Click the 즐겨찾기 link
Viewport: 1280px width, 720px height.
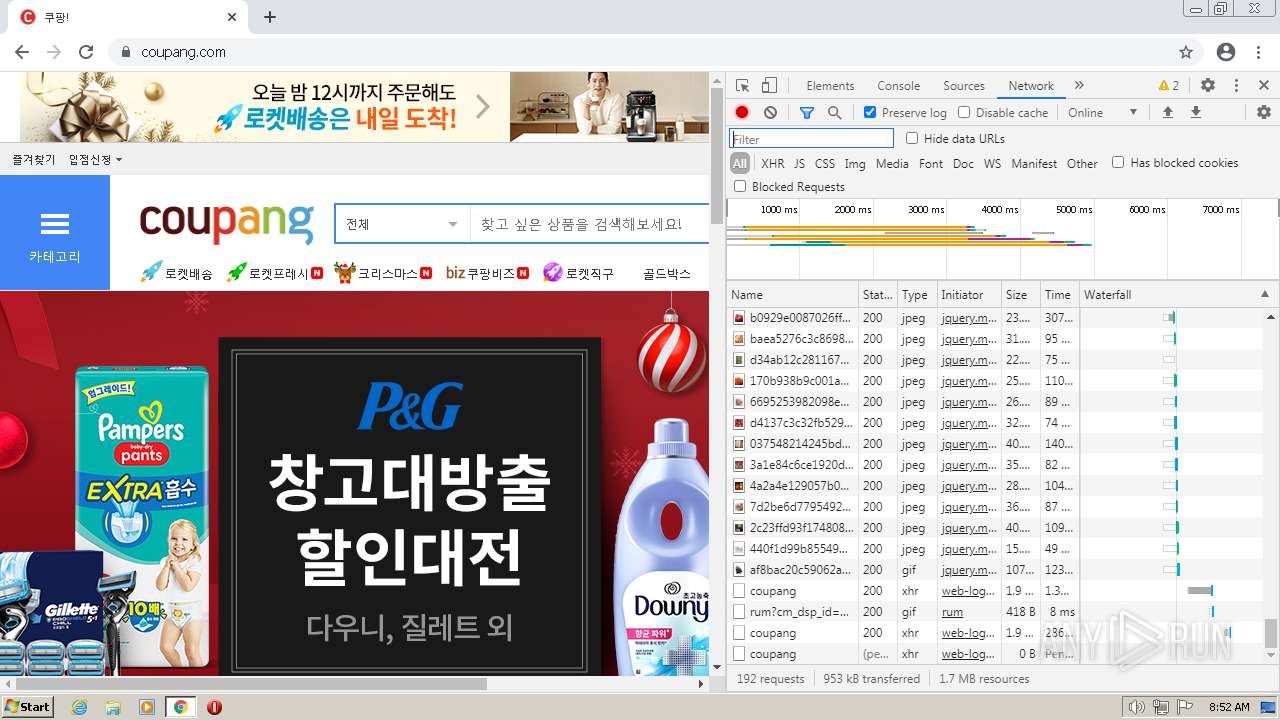[x=34, y=160]
